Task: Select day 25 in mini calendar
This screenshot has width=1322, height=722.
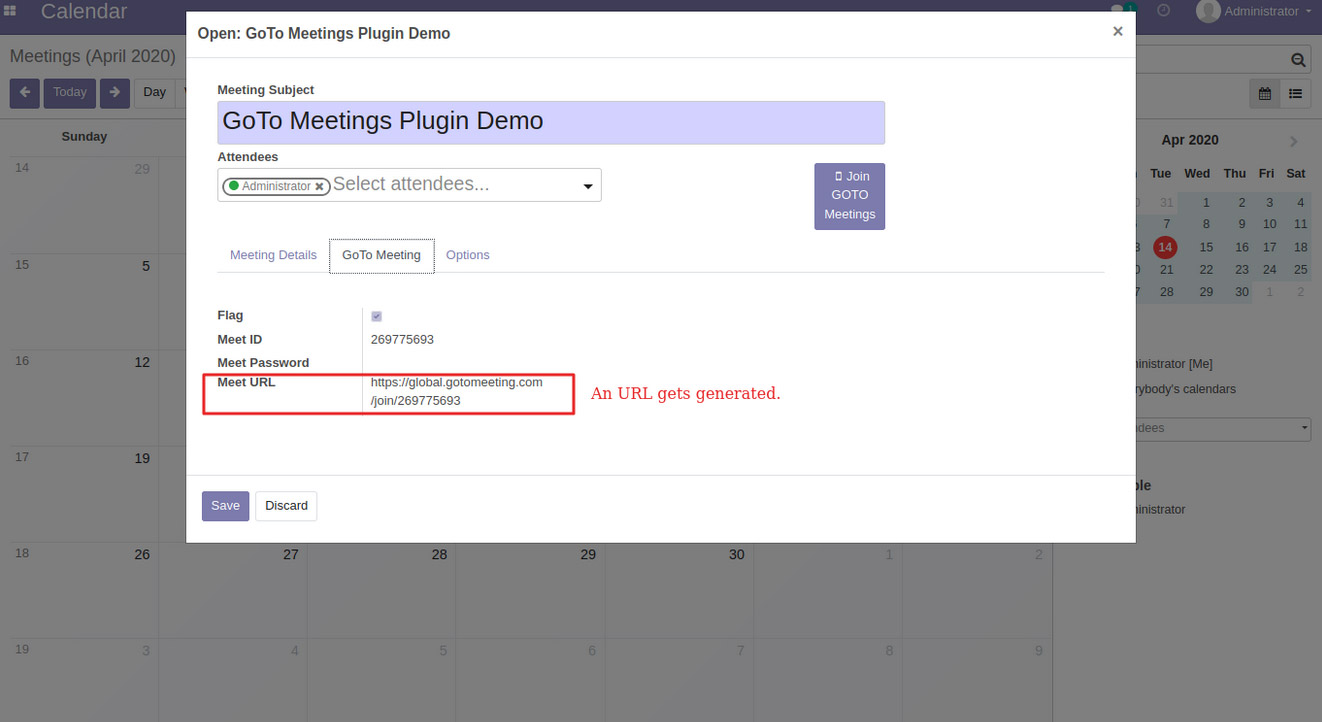Action: pos(1300,270)
